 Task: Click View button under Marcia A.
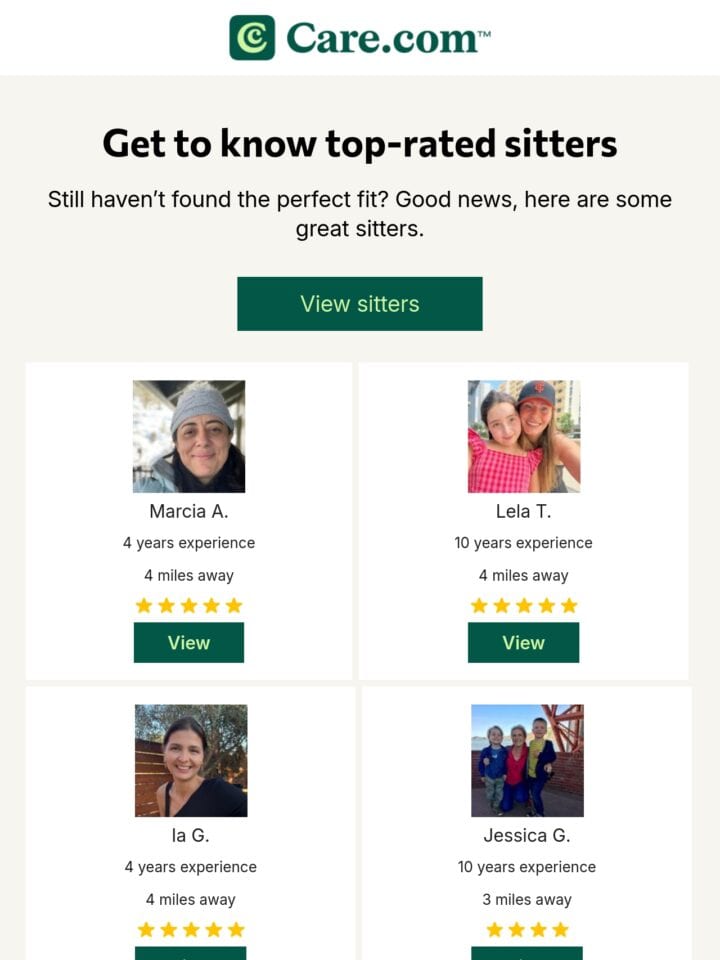[x=189, y=642]
